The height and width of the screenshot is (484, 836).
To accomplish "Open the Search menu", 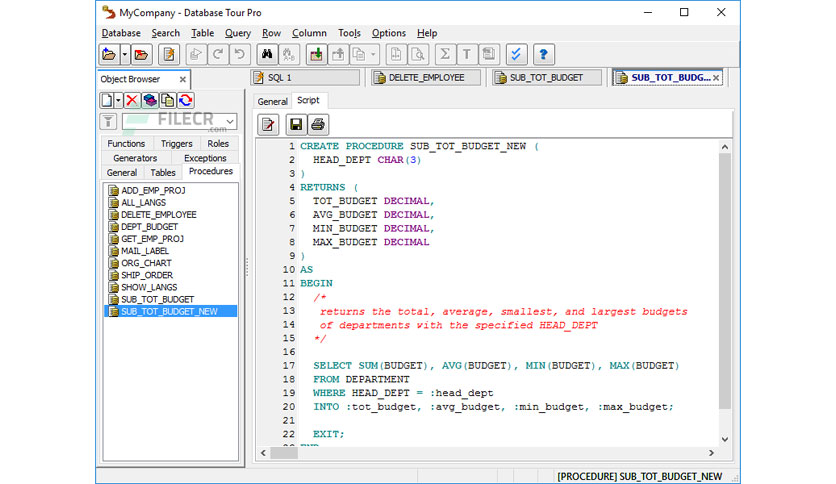I will point(165,33).
